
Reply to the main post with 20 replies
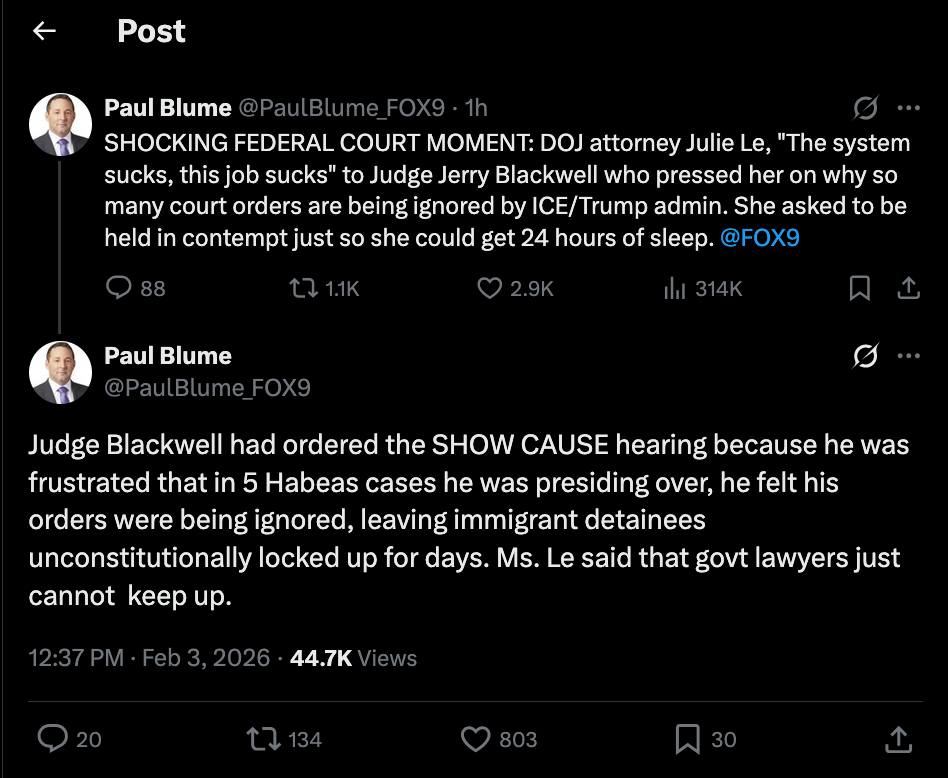tap(52, 739)
